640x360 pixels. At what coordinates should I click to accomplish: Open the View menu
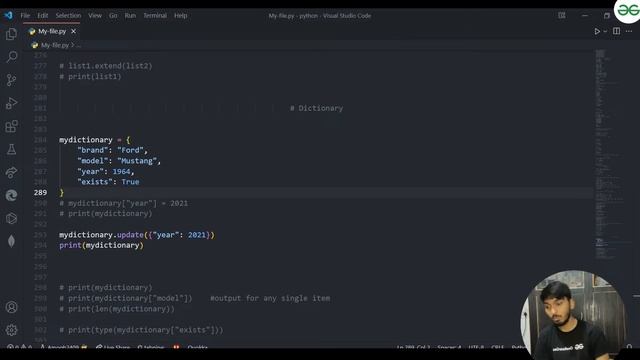click(95, 16)
